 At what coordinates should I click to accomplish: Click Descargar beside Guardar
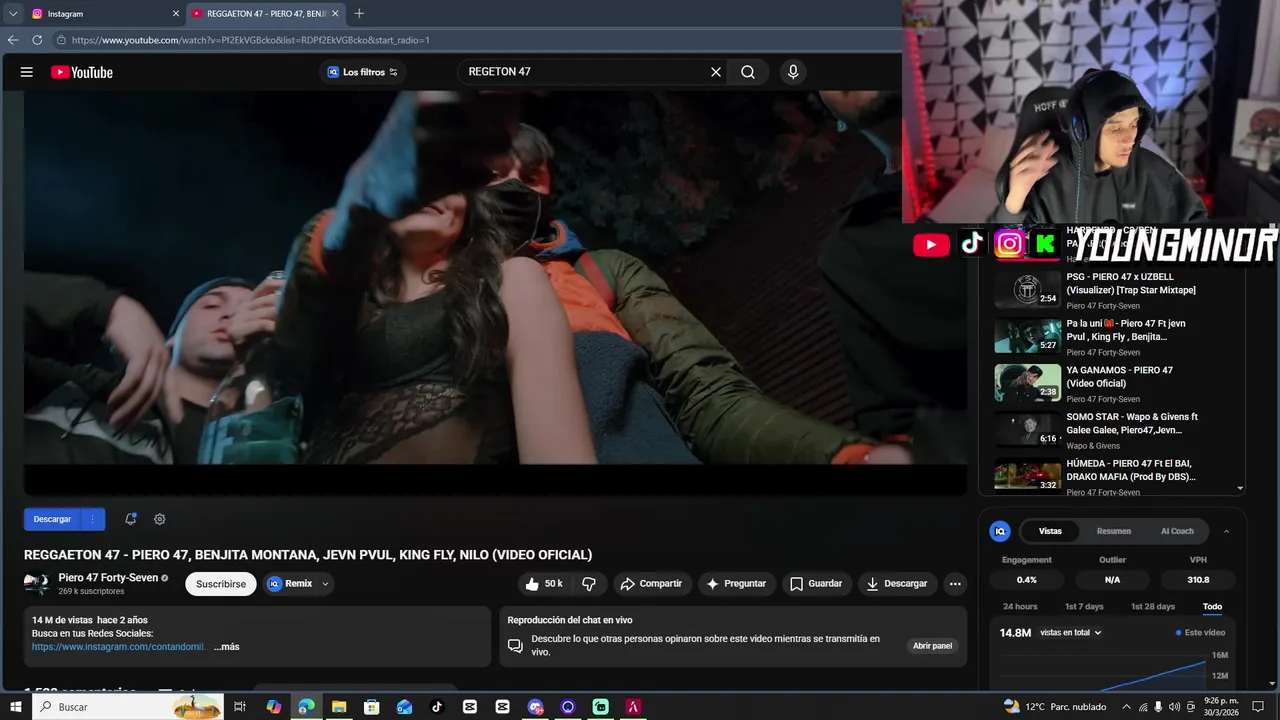click(897, 584)
